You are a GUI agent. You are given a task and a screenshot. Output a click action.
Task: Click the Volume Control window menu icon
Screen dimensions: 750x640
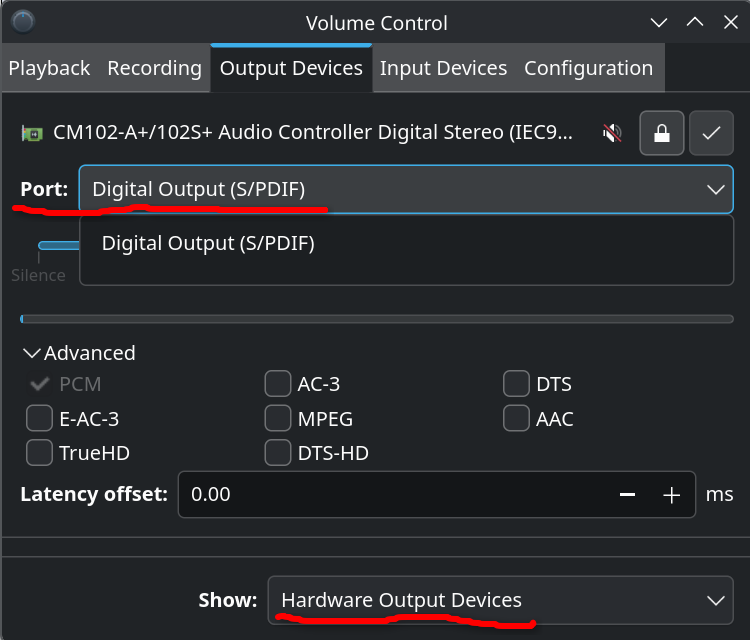[x=22, y=22]
